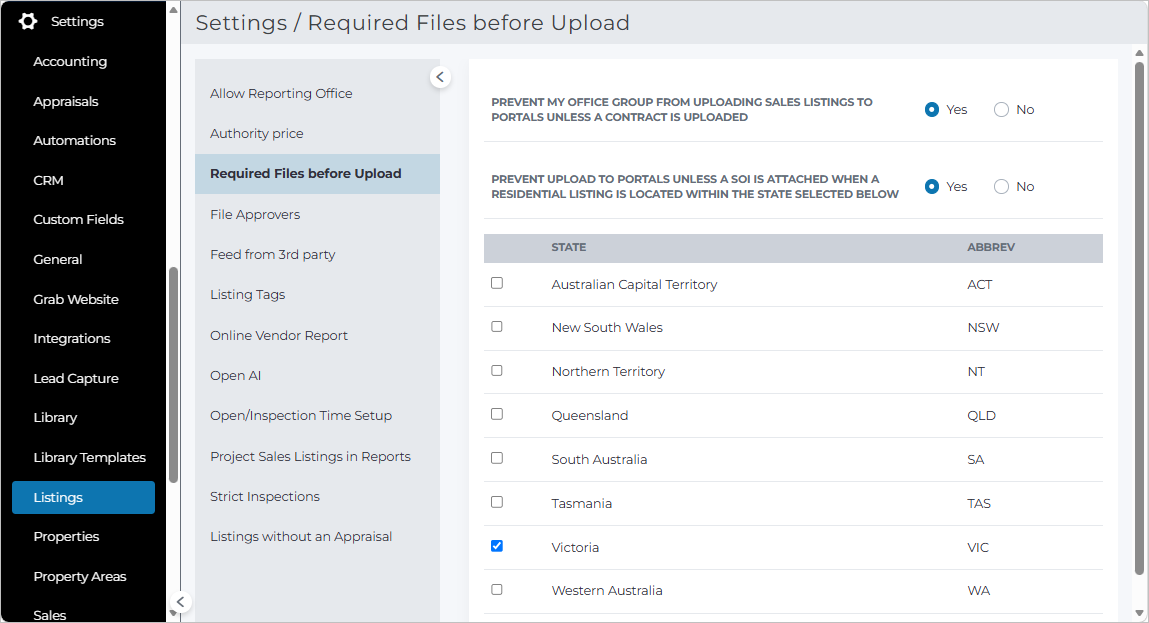Open the File Approvers settings
The height and width of the screenshot is (623, 1149).
[255, 215]
